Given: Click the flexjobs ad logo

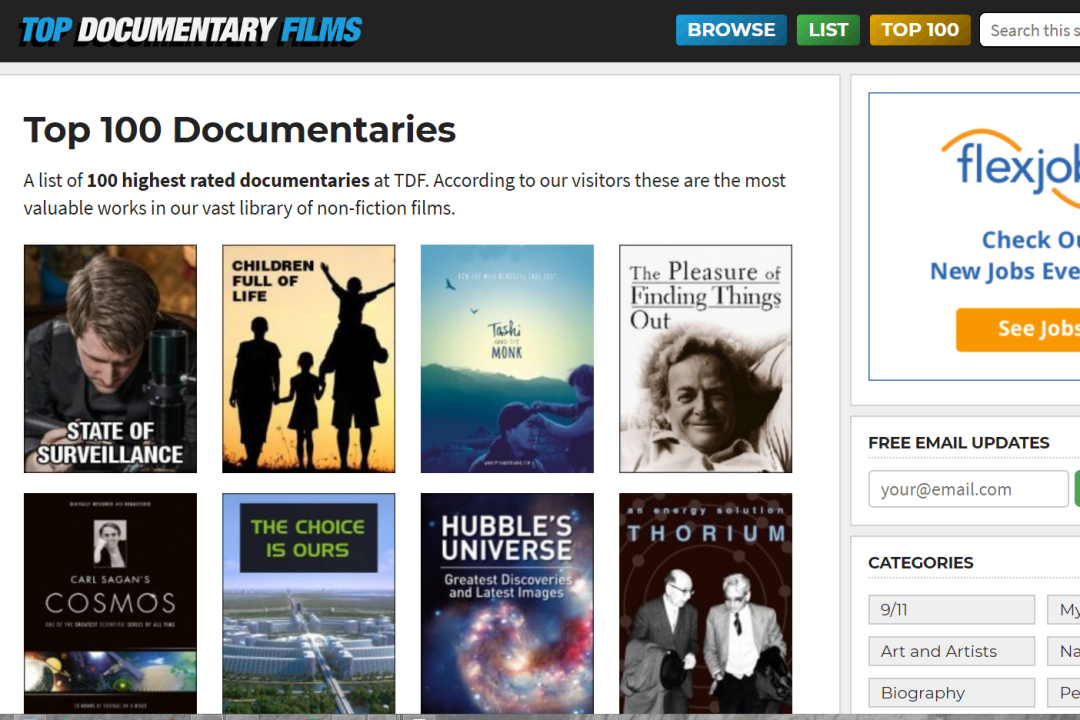Looking at the screenshot, I should pyautogui.click(x=1011, y=167).
